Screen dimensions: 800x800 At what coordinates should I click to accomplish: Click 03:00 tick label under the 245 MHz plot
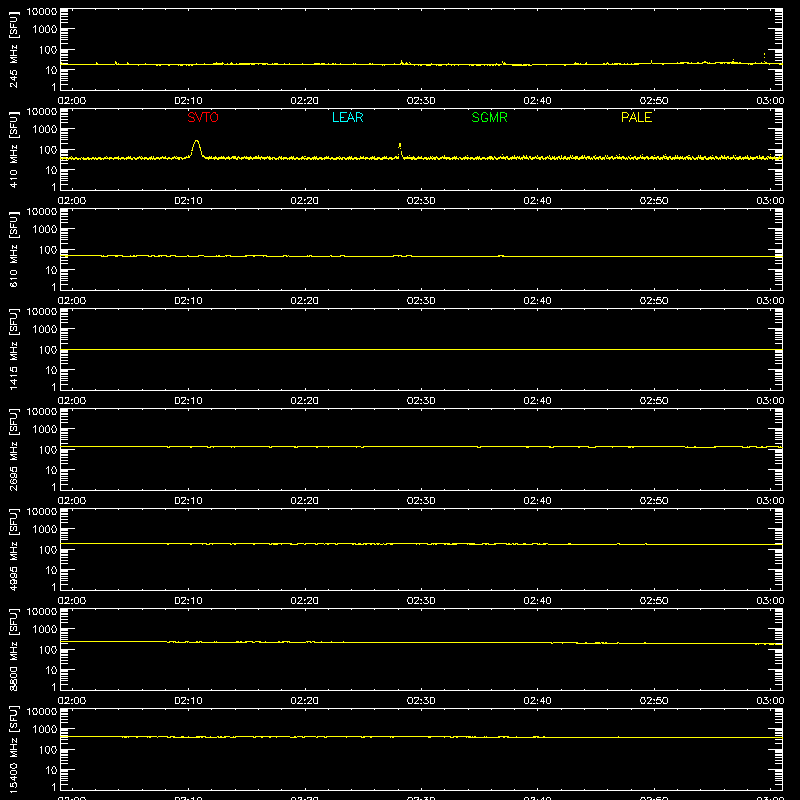pyautogui.click(x=770, y=101)
